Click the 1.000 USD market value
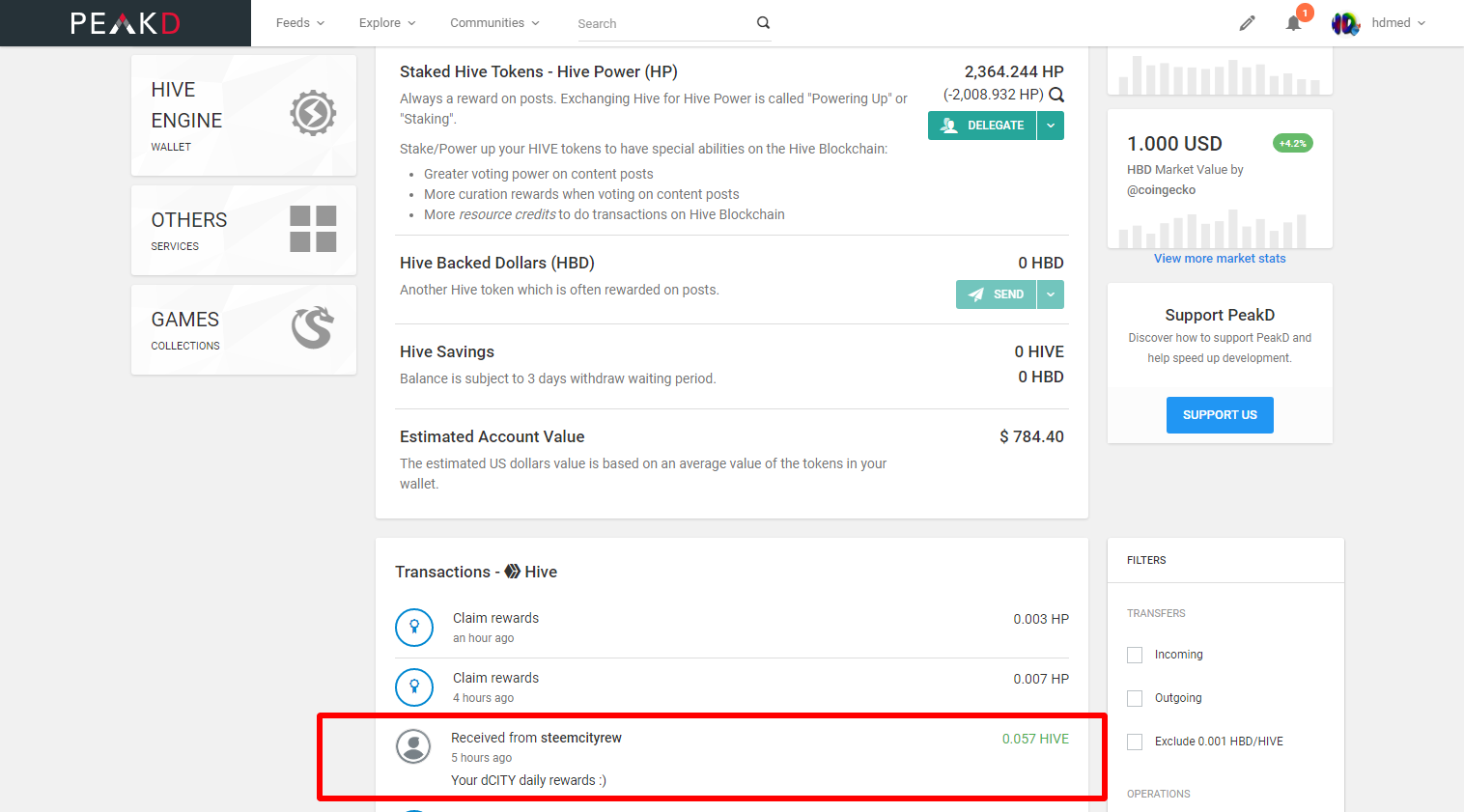 click(1174, 144)
